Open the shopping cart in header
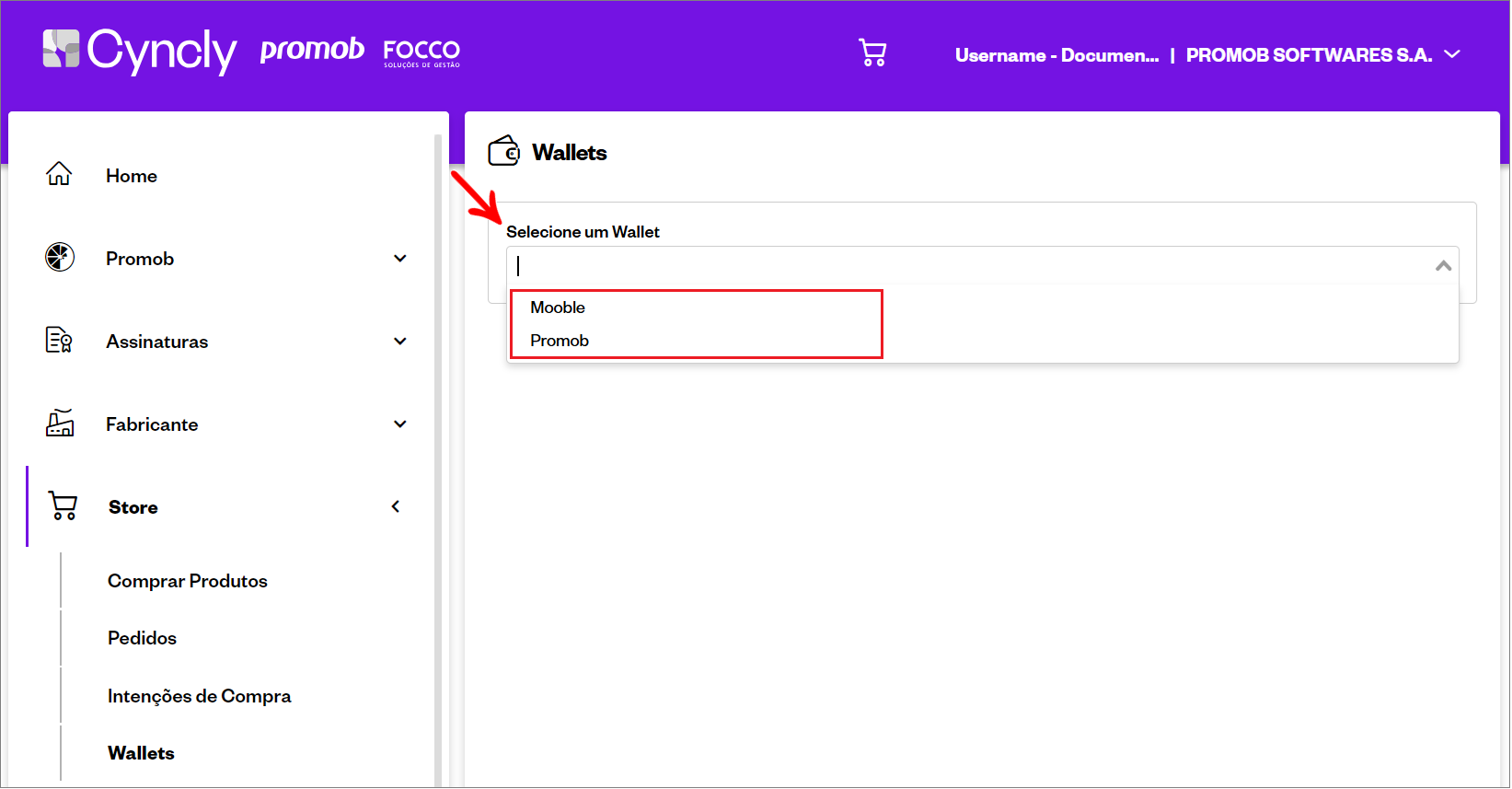This screenshot has height=789, width=1512. click(872, 52)
